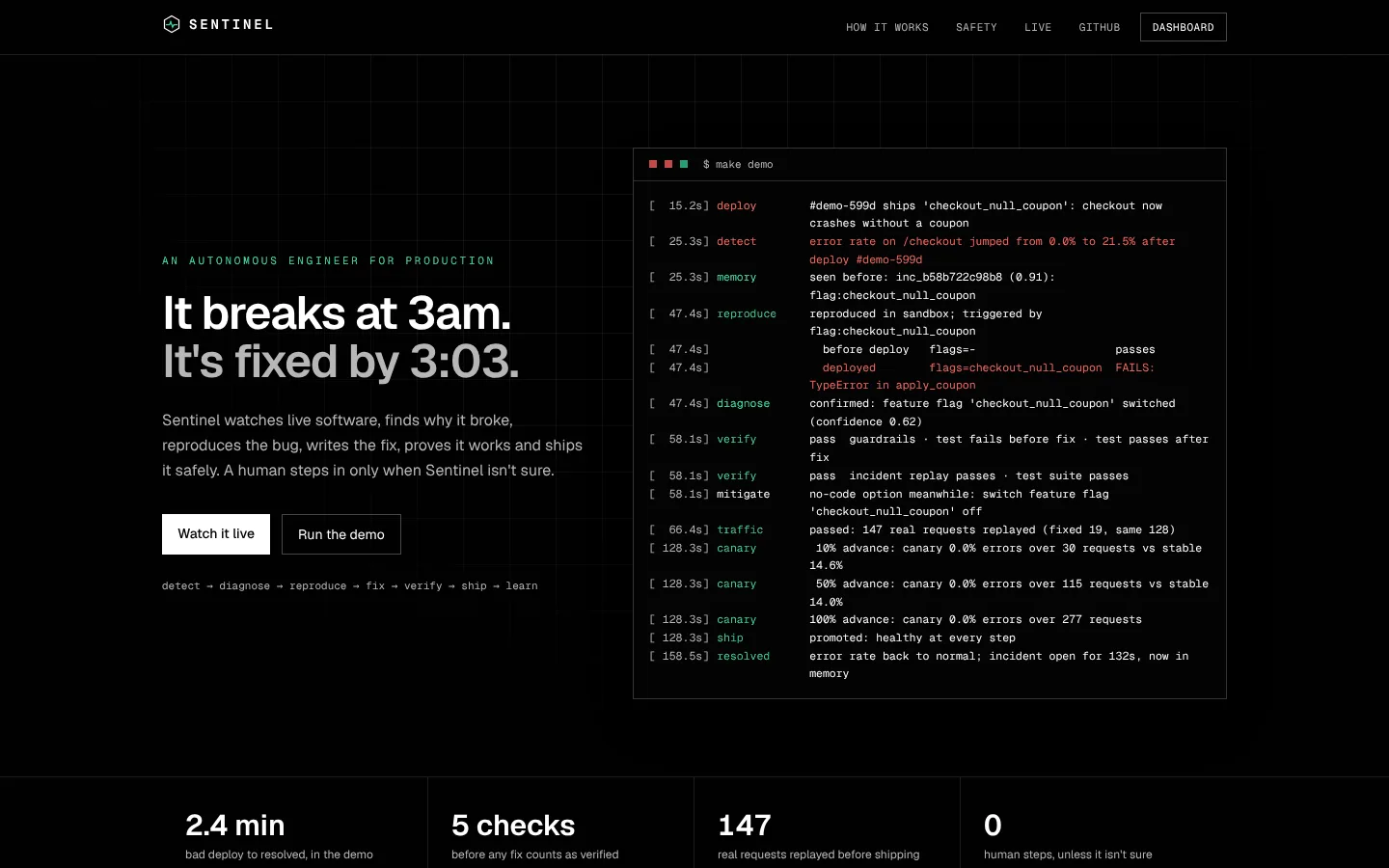1389x868 pixels.
Task: Click the '[ 66.4s]' timestamp
Action: (x=679, y=529)
